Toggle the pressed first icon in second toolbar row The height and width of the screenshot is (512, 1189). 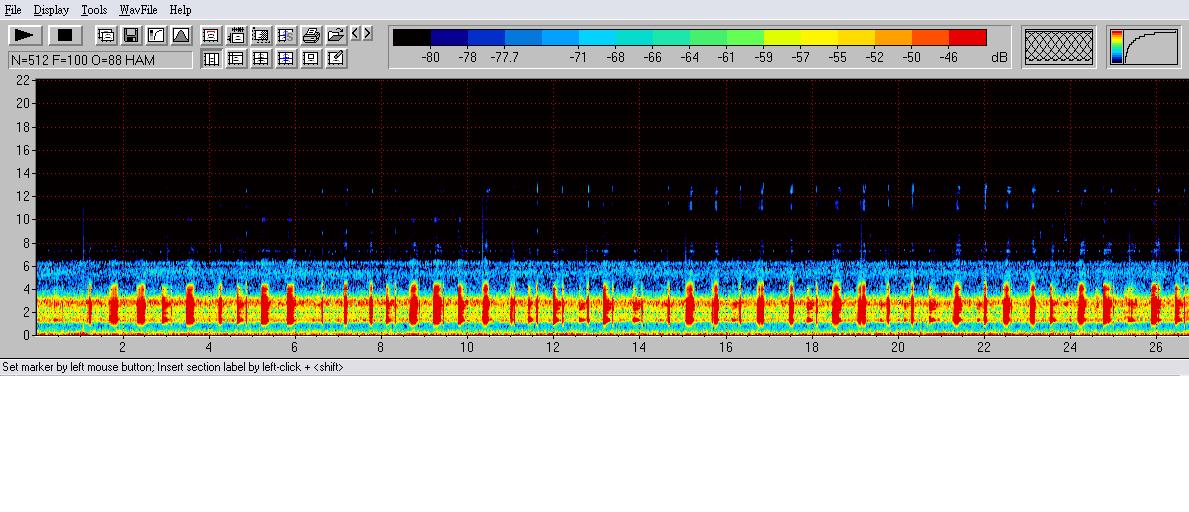[x=211, y=59]
